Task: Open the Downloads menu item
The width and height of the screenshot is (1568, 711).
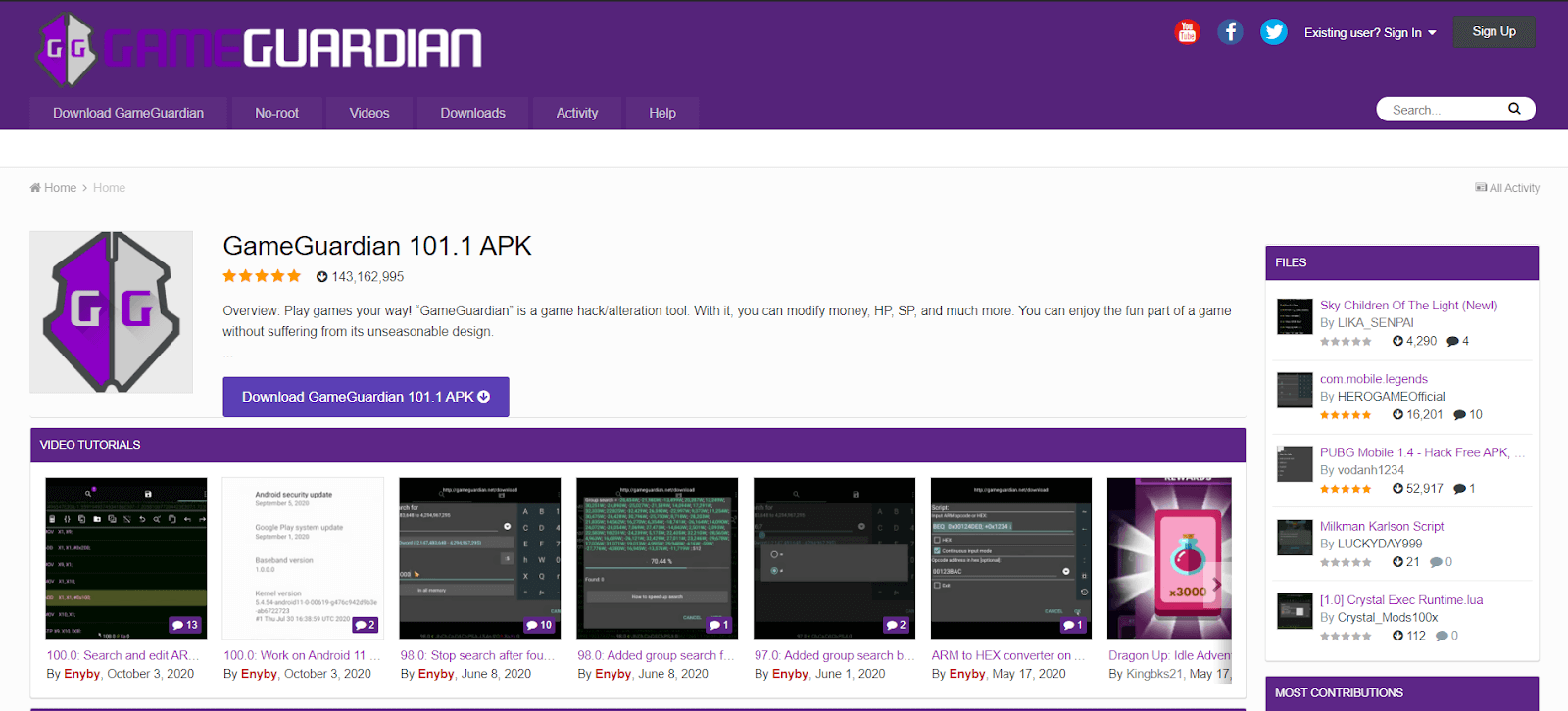Action: pos(473,113)
